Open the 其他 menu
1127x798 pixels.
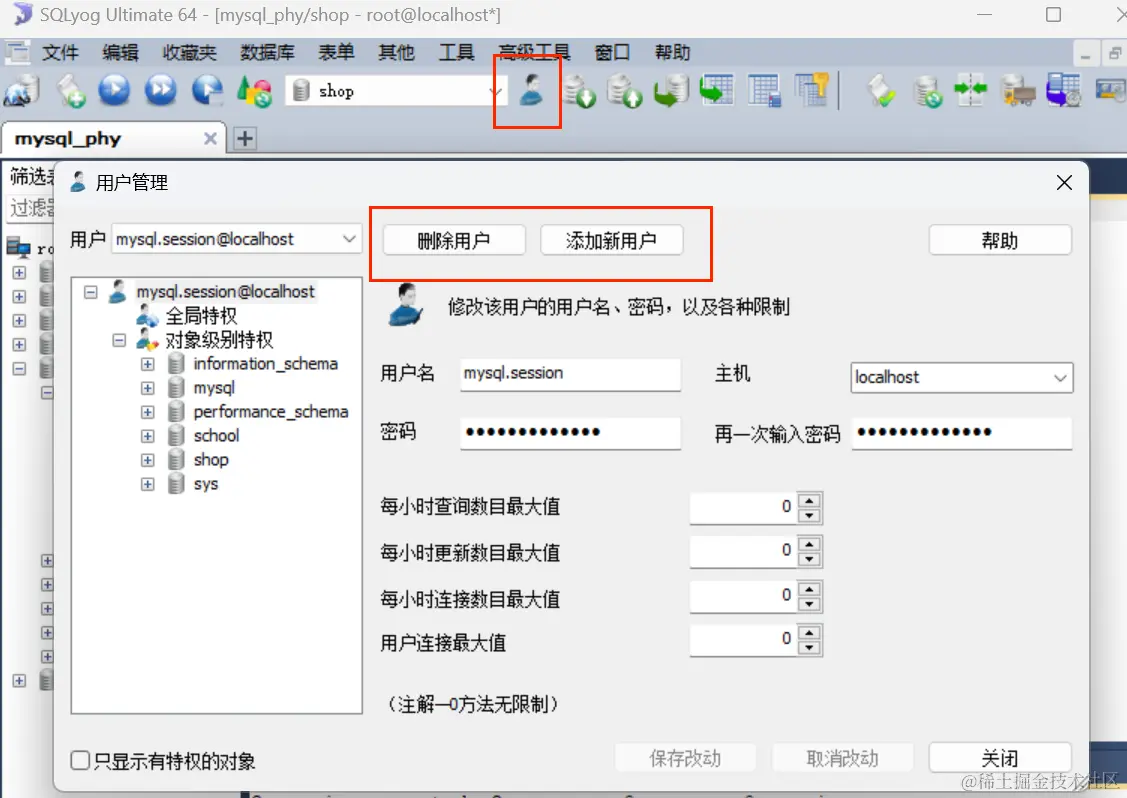tap(397, 52)
